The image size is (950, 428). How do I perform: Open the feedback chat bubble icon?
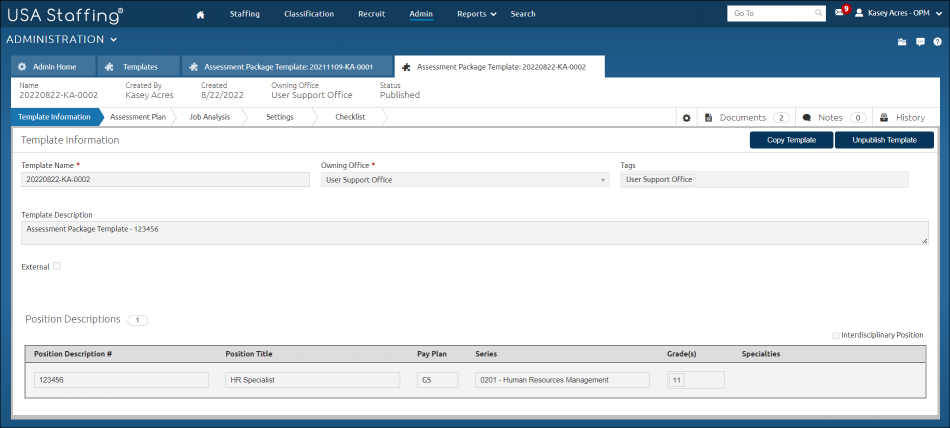(920, 42)
